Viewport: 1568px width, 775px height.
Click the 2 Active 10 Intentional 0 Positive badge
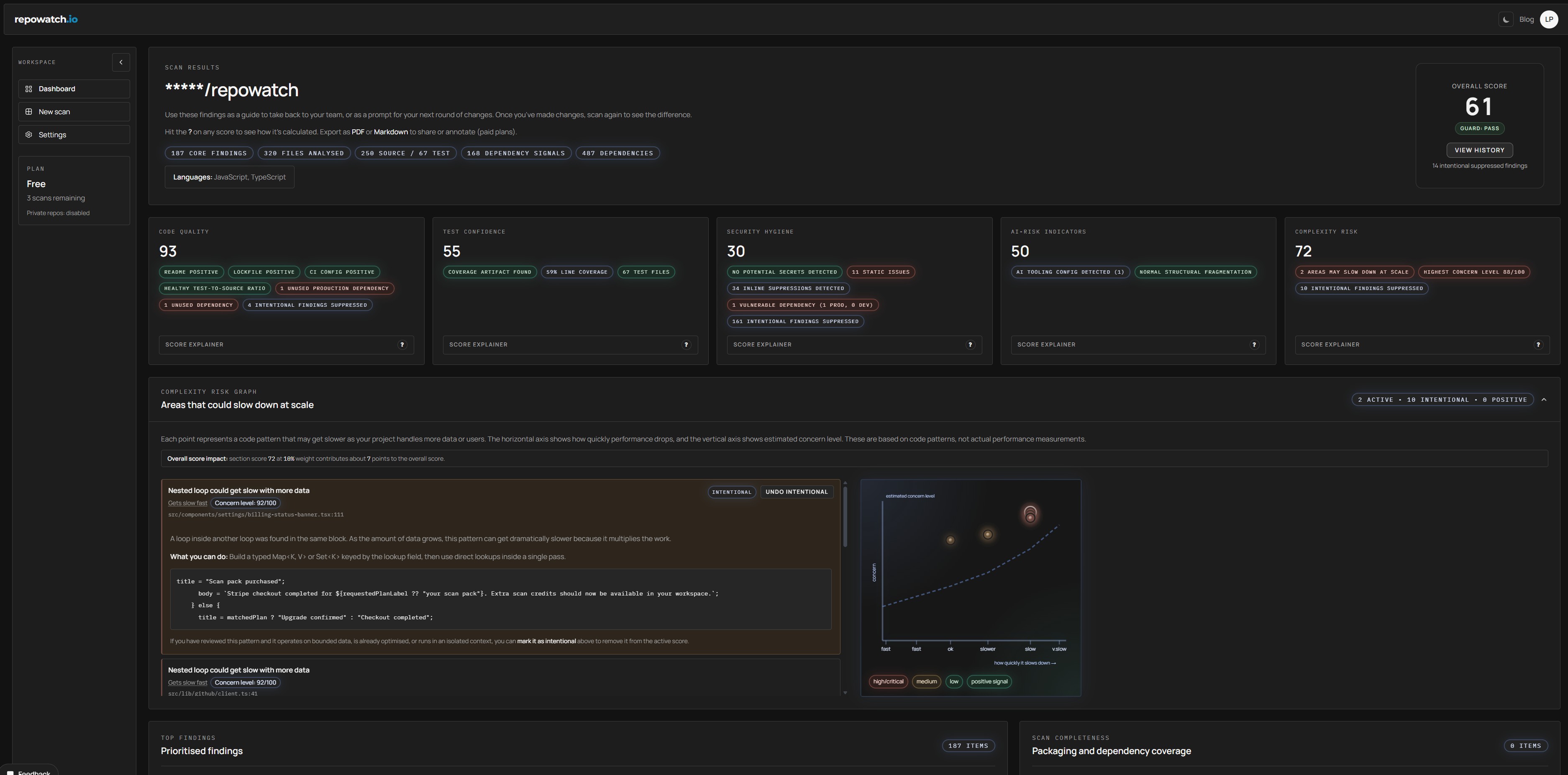click(x=1442, y=400)
